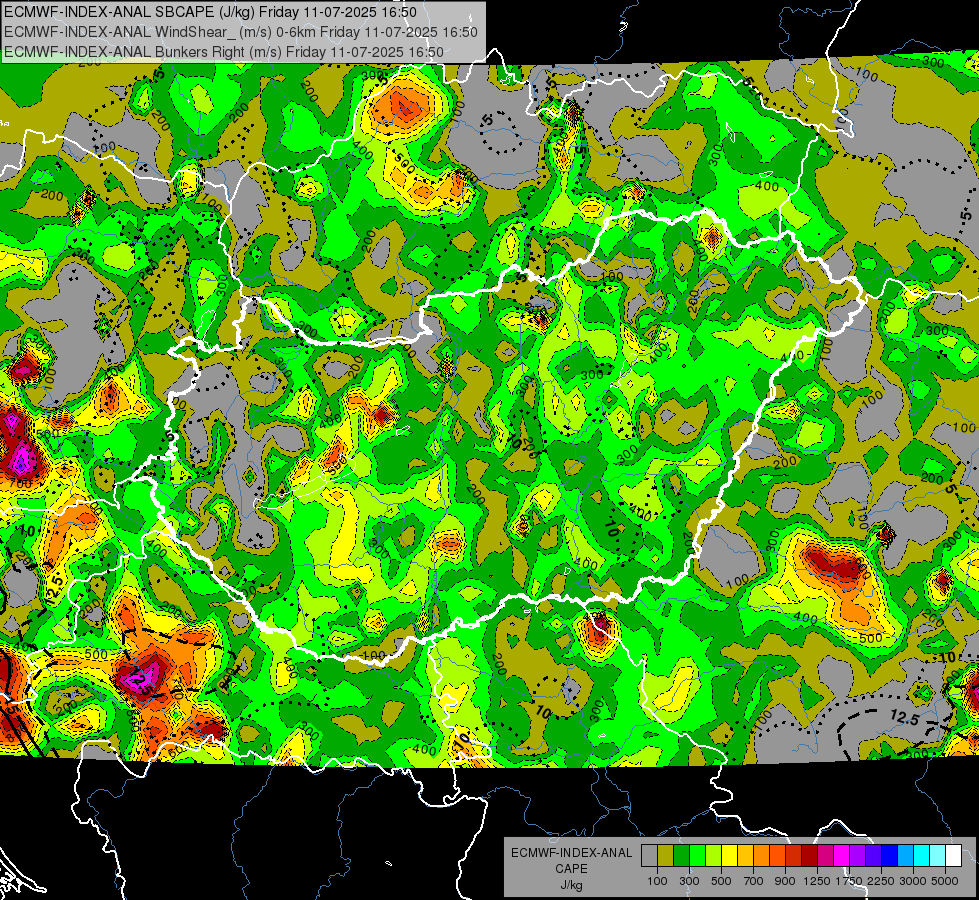Click the gray swatch in the CAPE legend
The width and height of the screenshot is (979, 900).
(649, 856)
